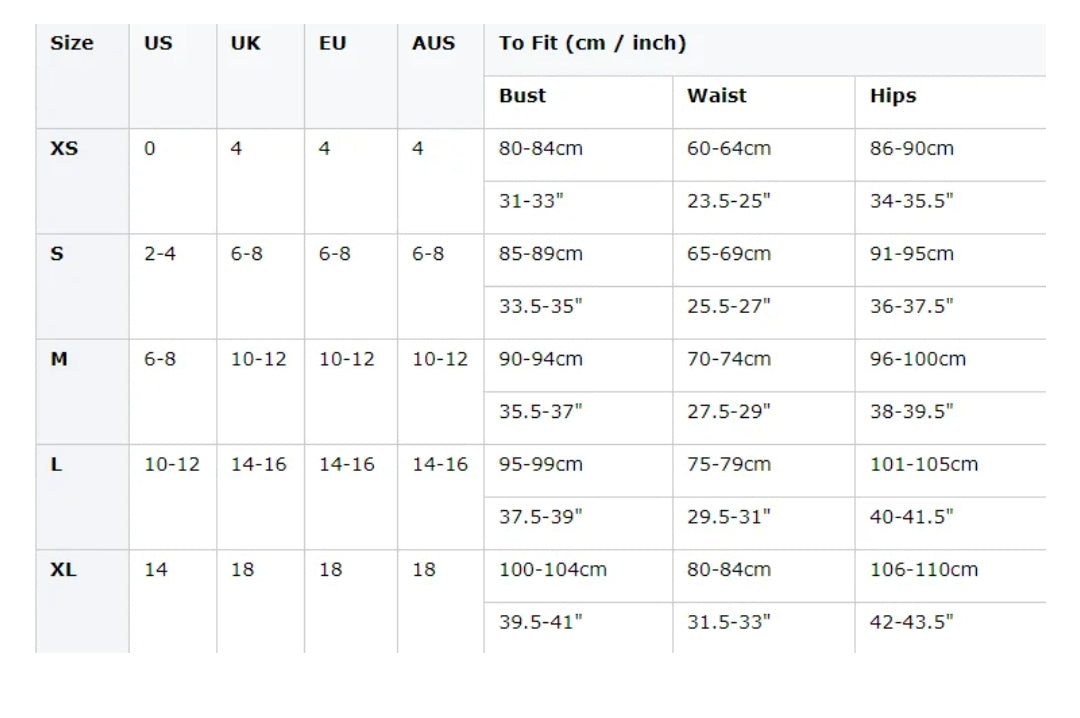
Task: Select the Hips subheader cell
Action: point(893,97)
